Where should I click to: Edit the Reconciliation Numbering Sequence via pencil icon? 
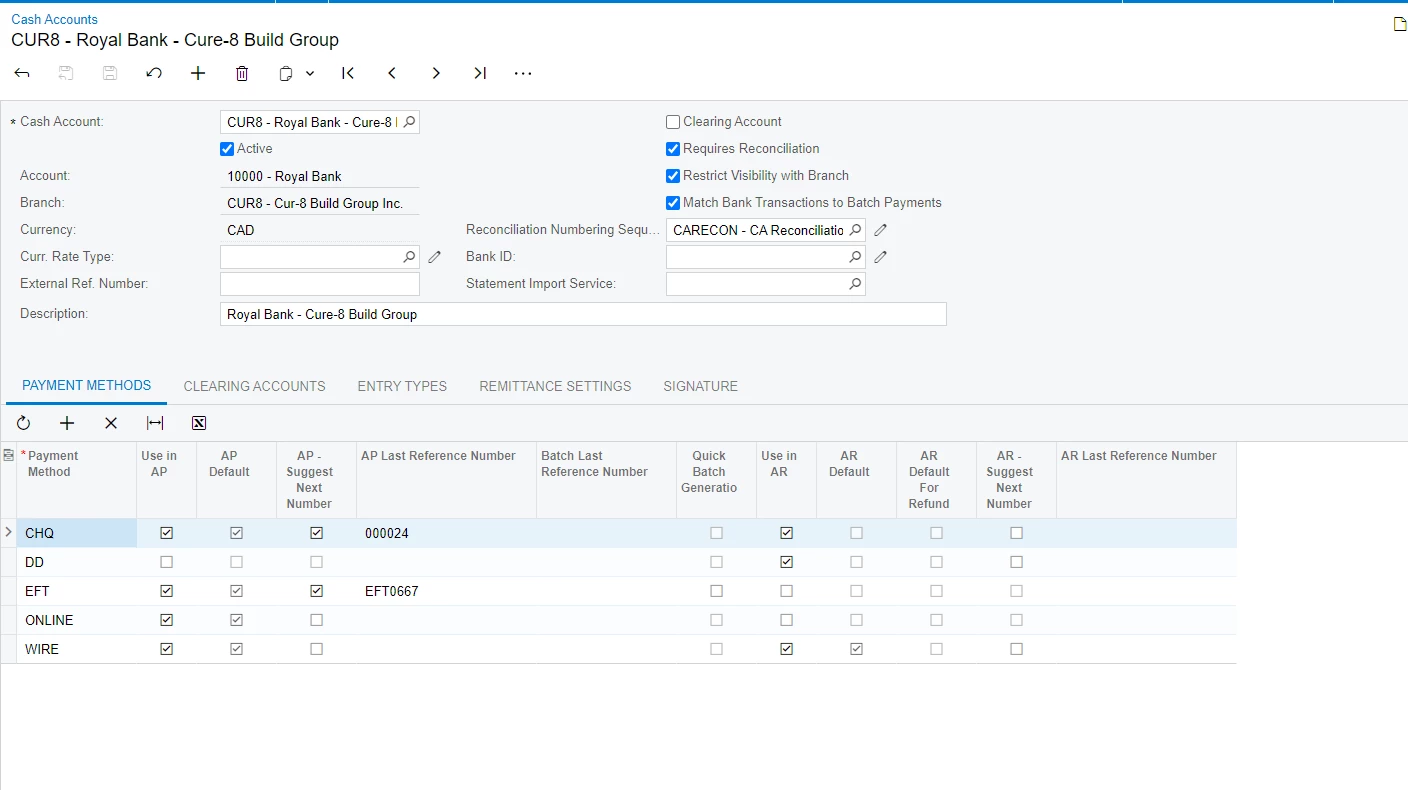880,229
